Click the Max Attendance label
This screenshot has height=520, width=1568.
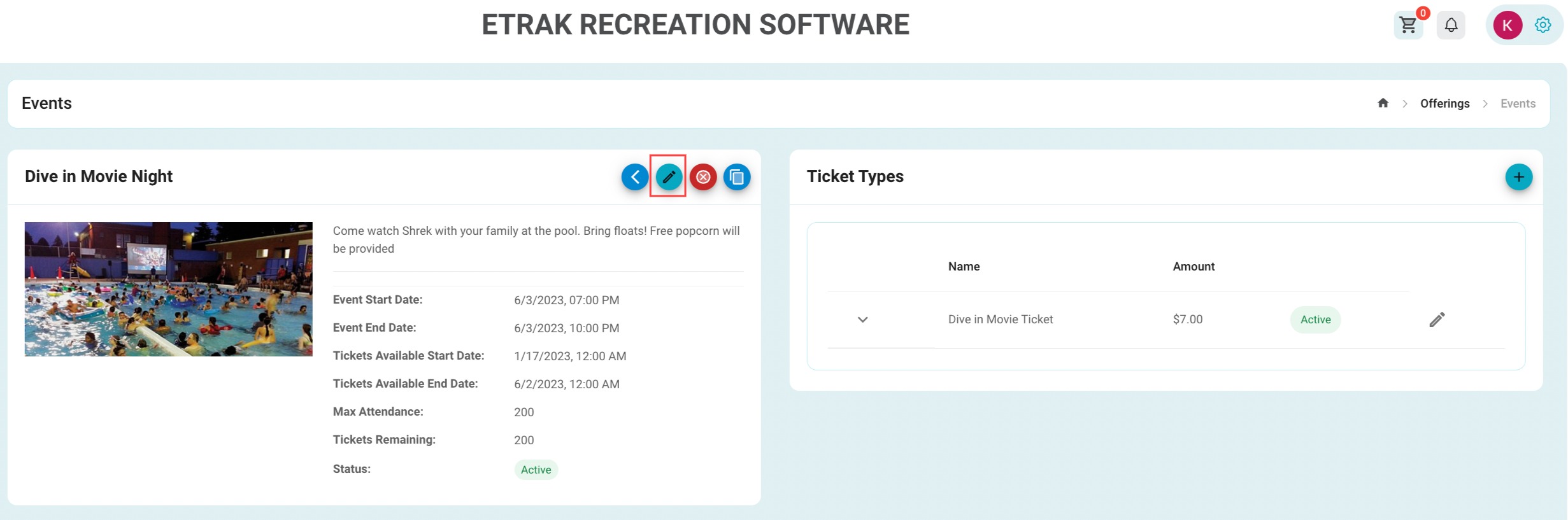click(378, 411)
